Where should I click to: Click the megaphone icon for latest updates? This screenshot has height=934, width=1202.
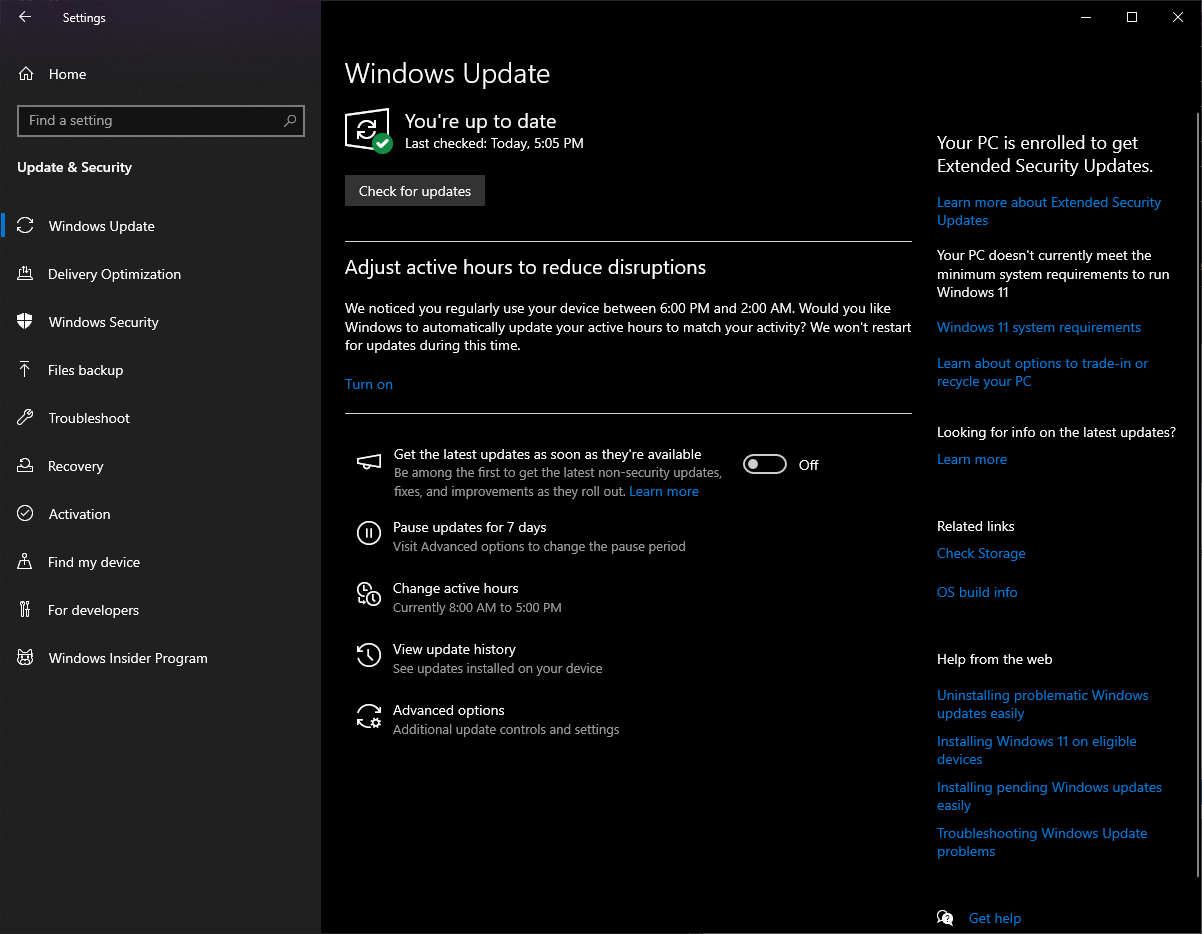click(x=369, y=461)
